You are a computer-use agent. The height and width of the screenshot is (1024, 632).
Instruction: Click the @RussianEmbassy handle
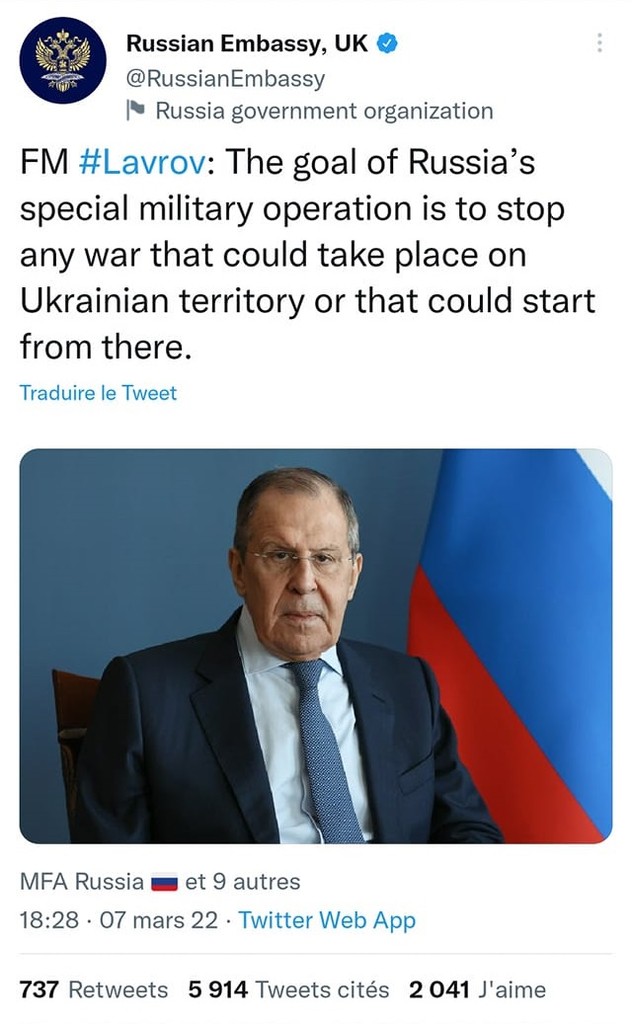tap(225, 77)
